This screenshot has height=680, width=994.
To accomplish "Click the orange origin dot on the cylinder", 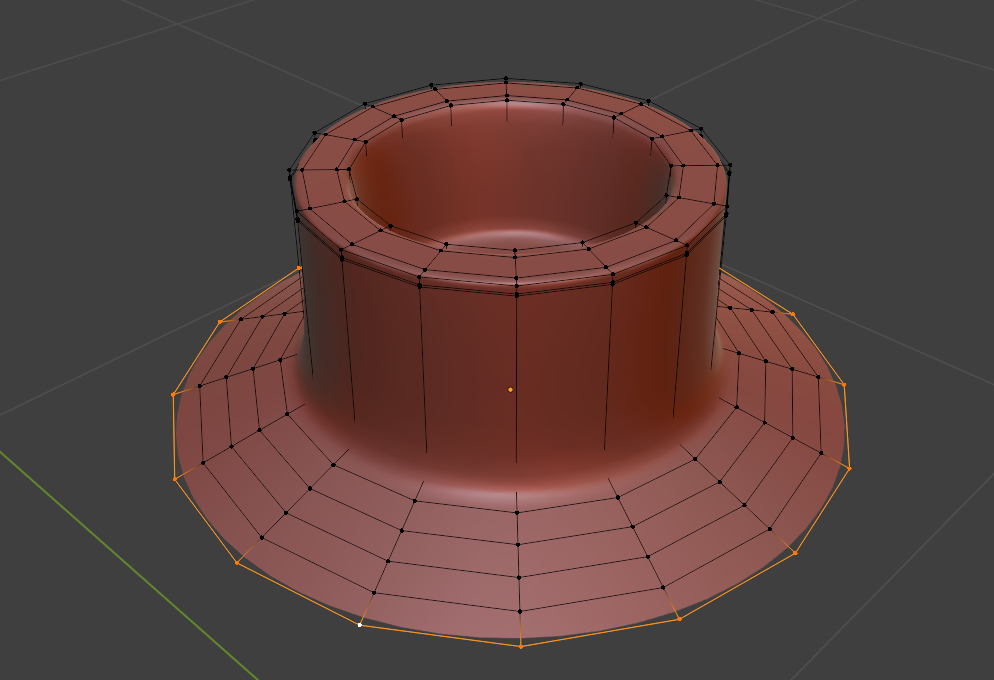I will pos(510,389).
